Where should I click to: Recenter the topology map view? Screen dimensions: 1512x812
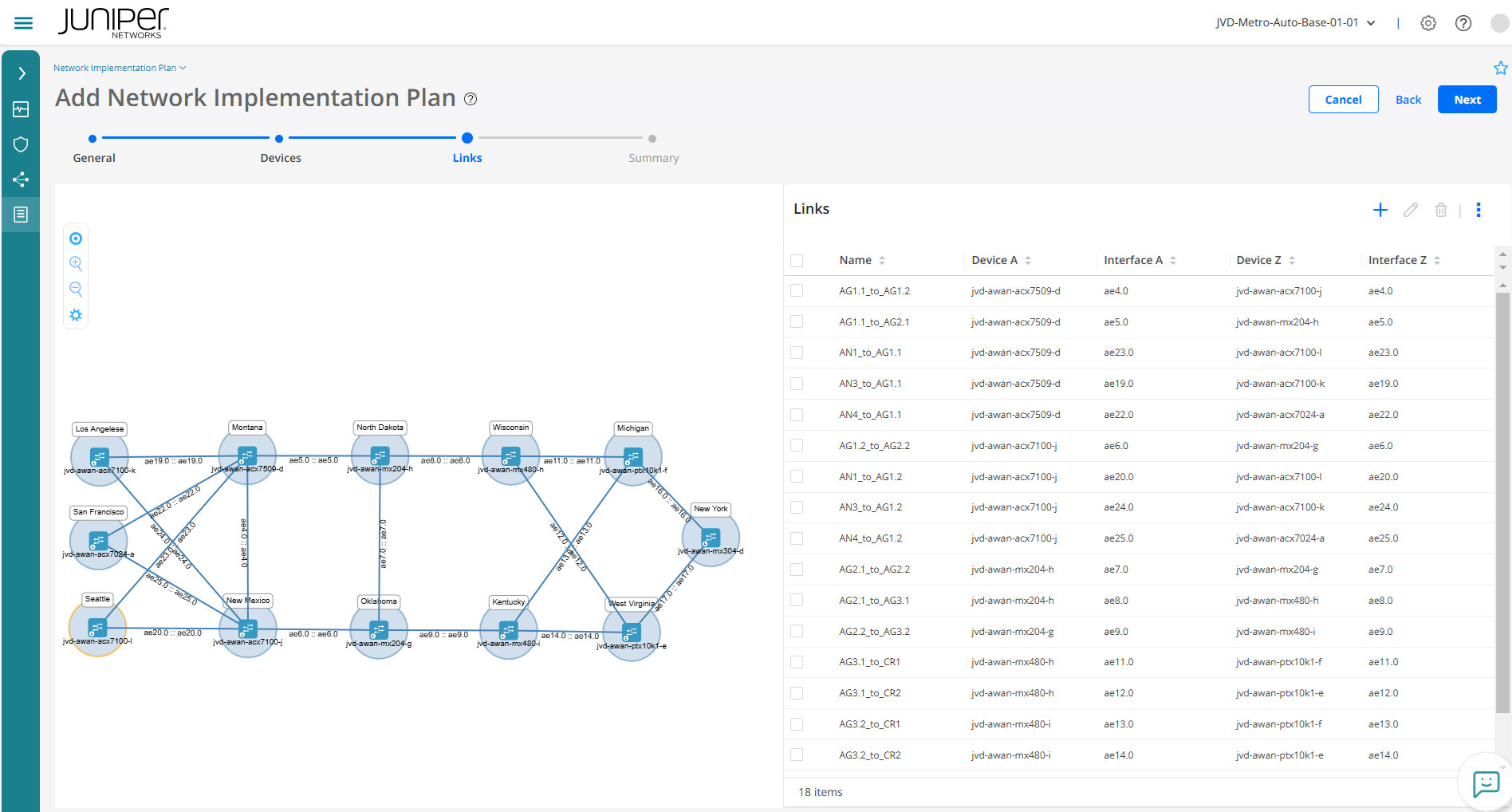pos(76,238)
